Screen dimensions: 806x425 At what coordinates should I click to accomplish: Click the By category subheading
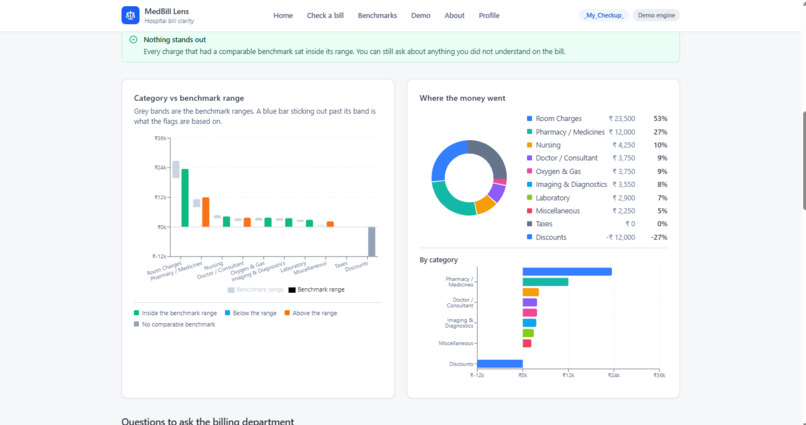coord(438,260)
